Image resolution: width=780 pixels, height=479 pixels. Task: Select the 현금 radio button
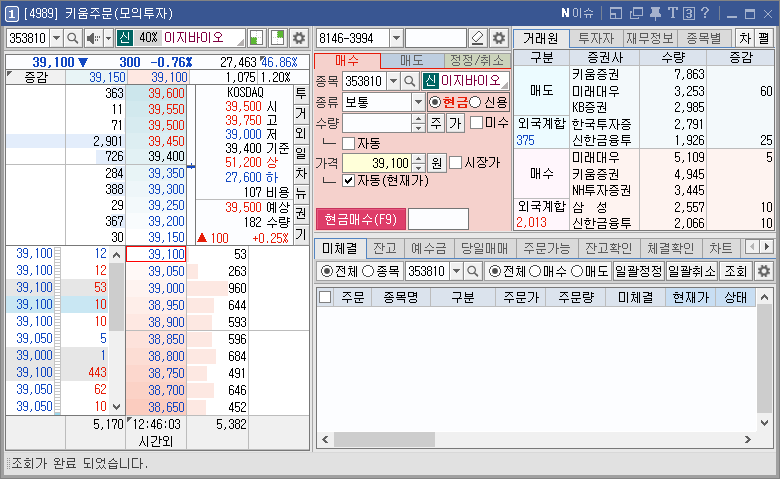coord(435,102)
